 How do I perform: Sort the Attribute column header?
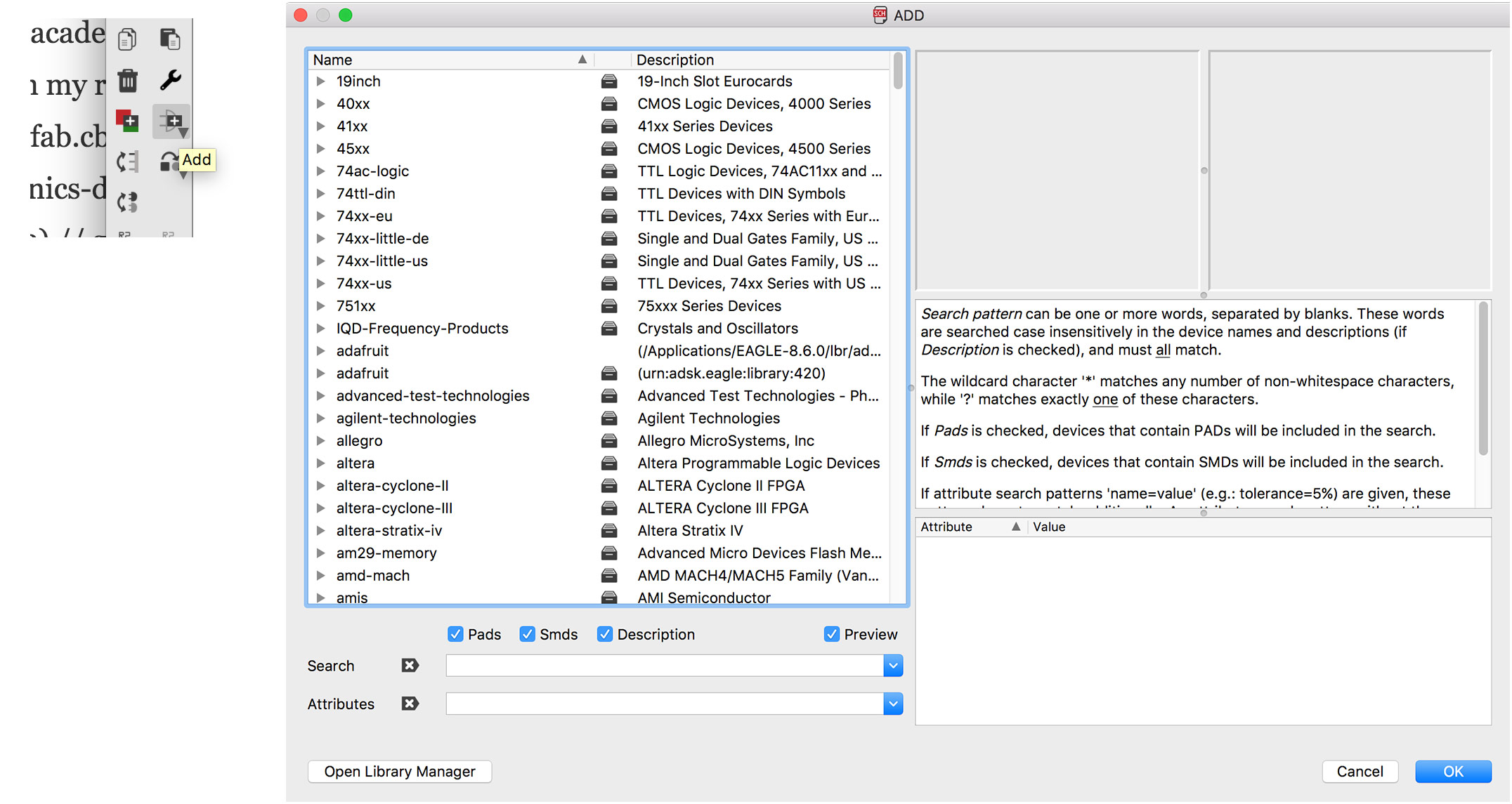point(946,527)
